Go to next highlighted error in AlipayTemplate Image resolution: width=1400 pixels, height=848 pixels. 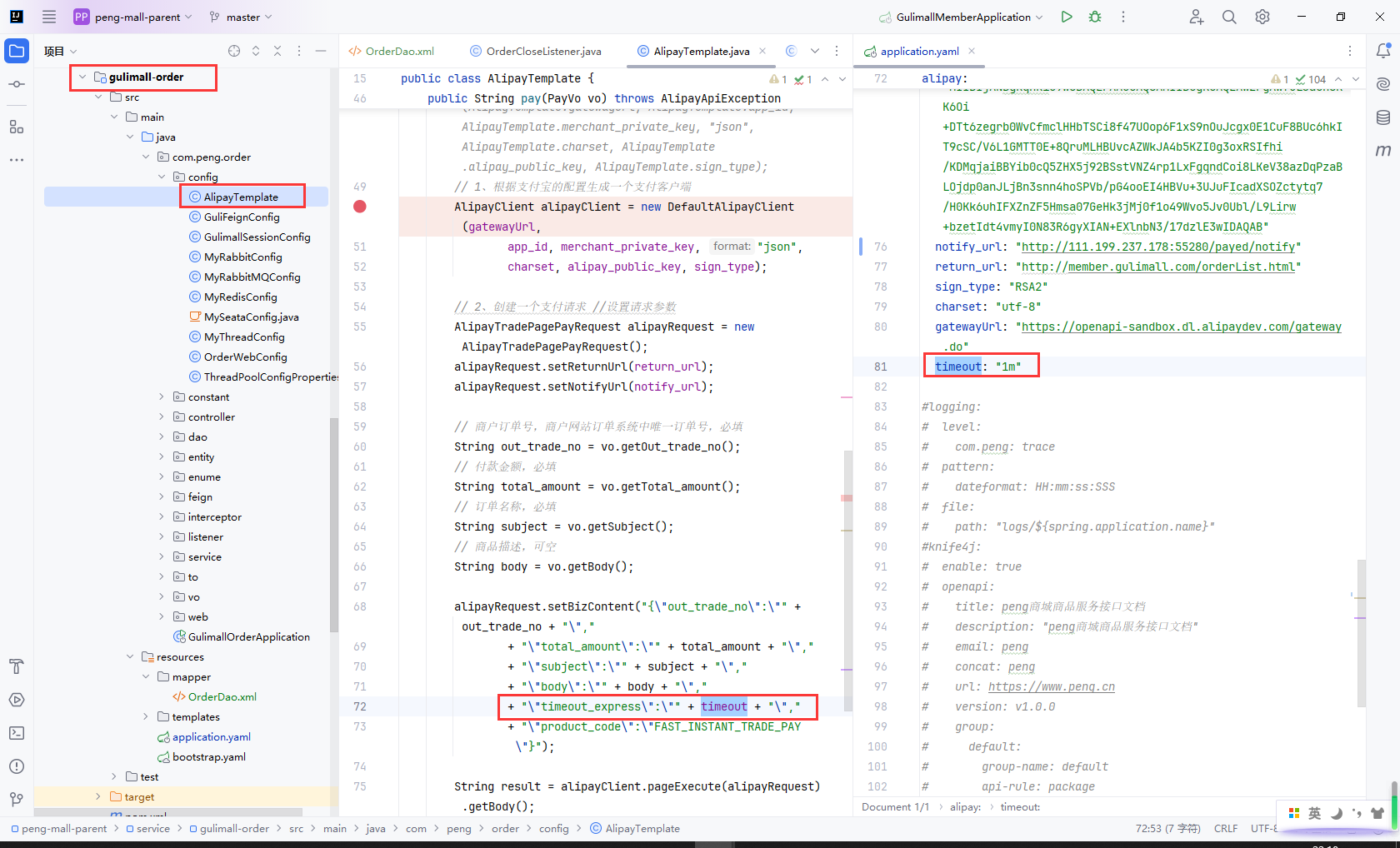842,79
